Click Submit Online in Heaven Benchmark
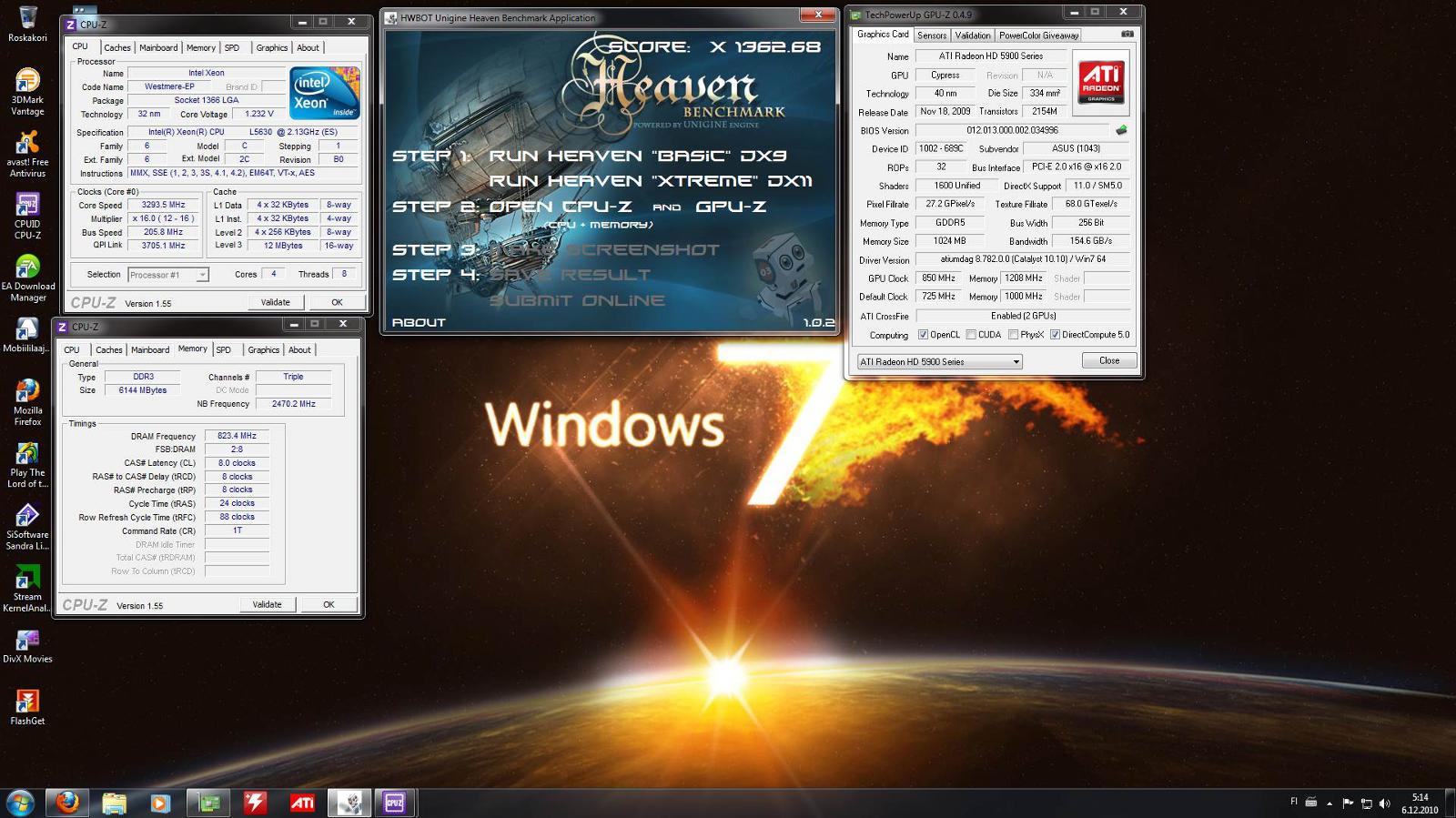 577,300
